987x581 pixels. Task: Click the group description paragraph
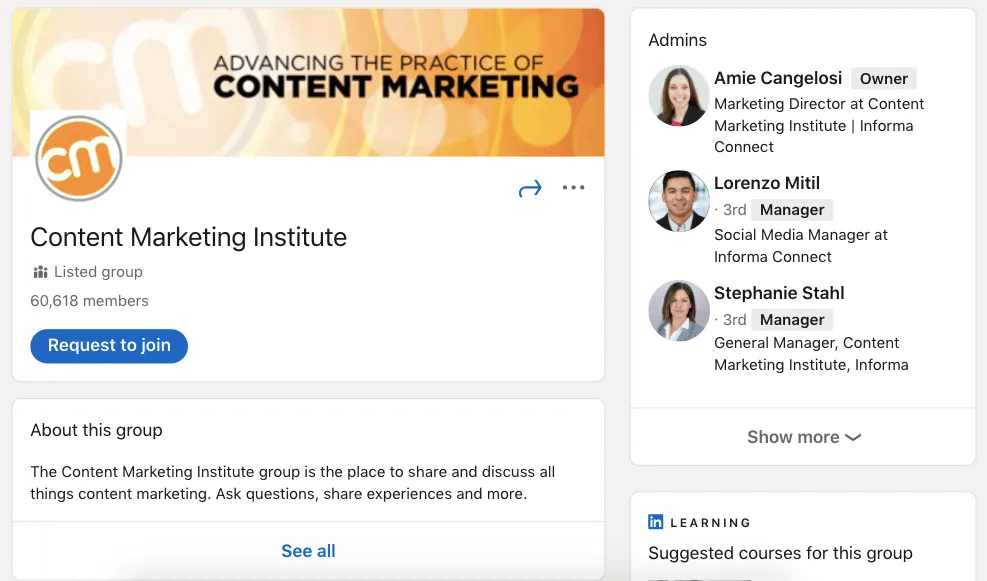293,483
